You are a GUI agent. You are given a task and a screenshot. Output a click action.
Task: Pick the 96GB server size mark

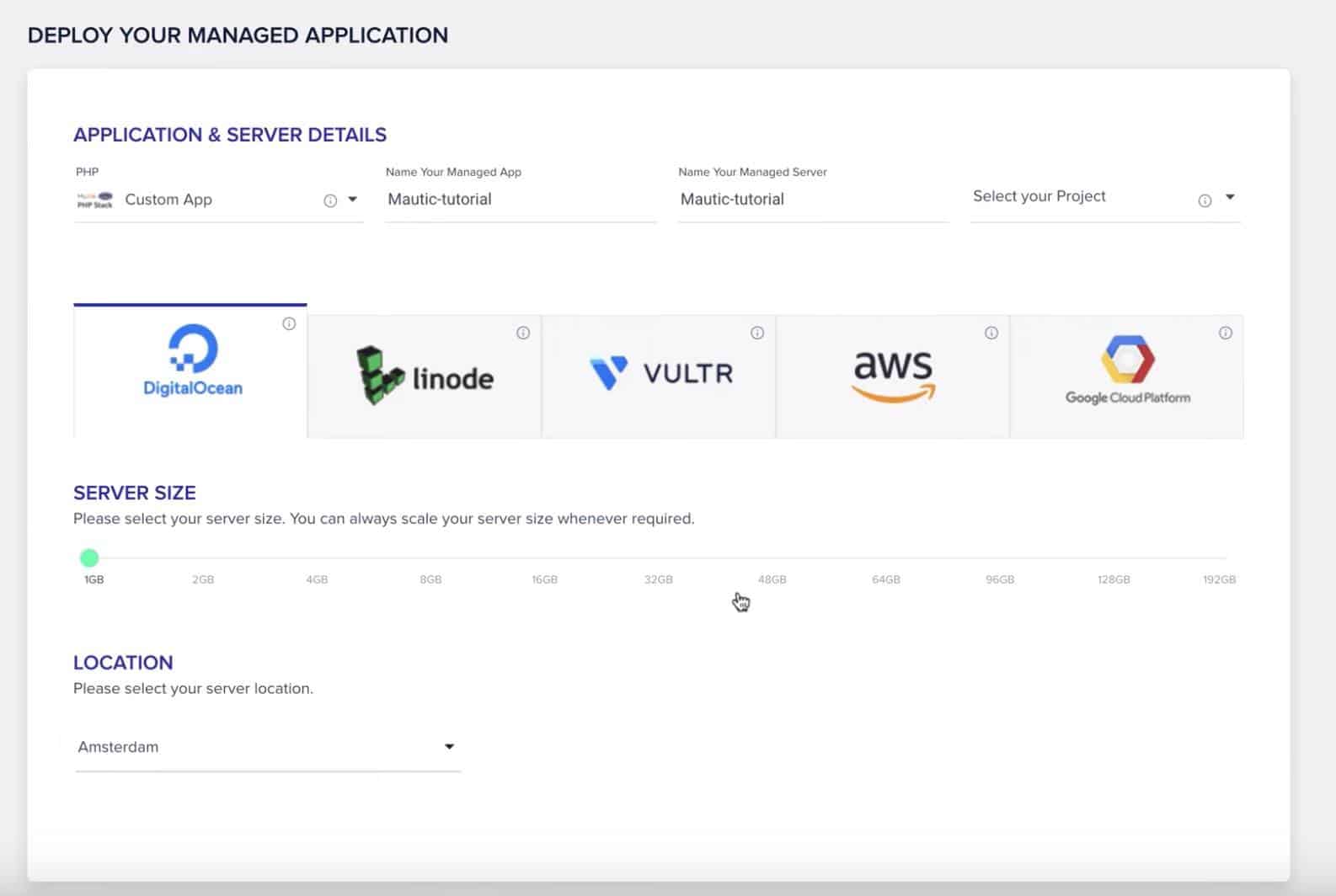click(1000, 579)
